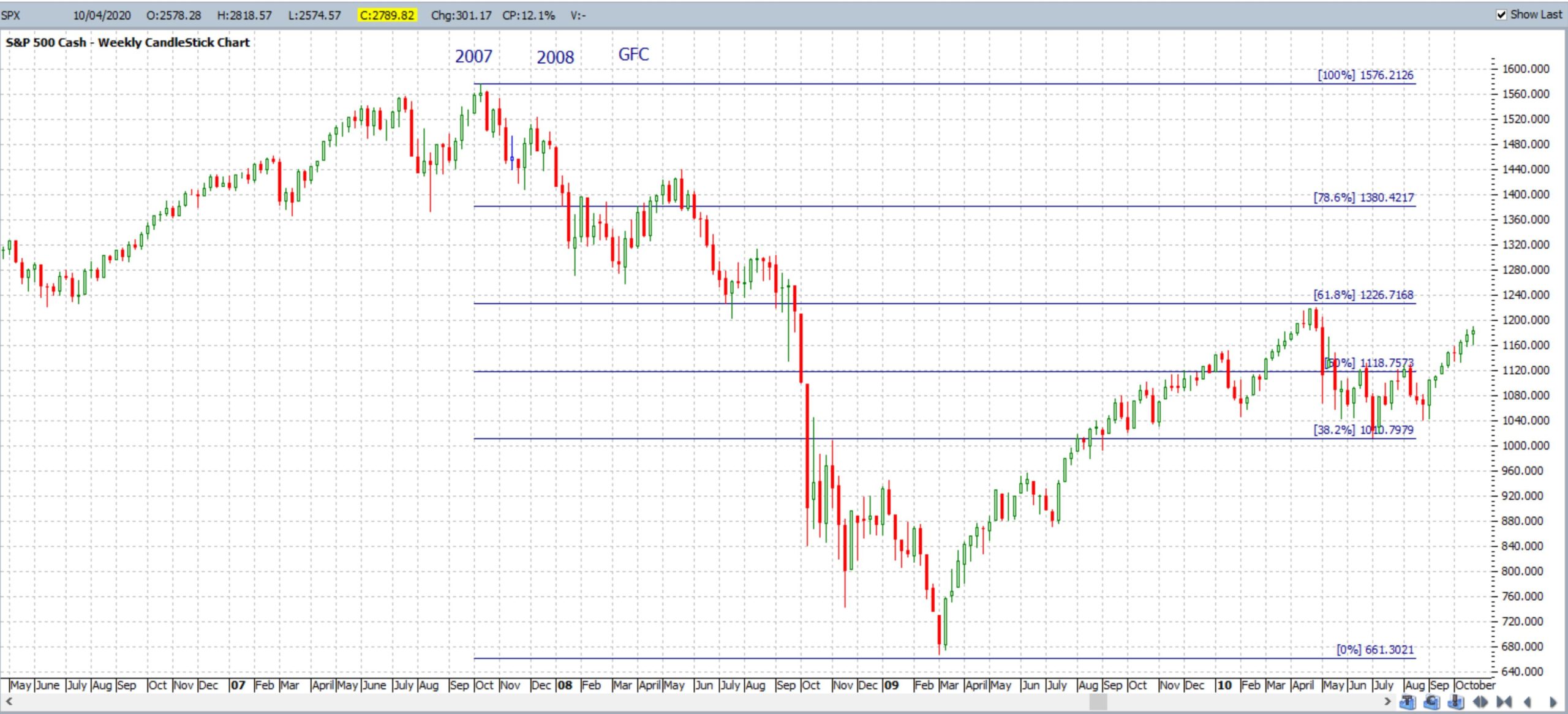1568x714 pixels.
Task: Click the blue folder icon with exclamation mark
Action: [1456, 702]
